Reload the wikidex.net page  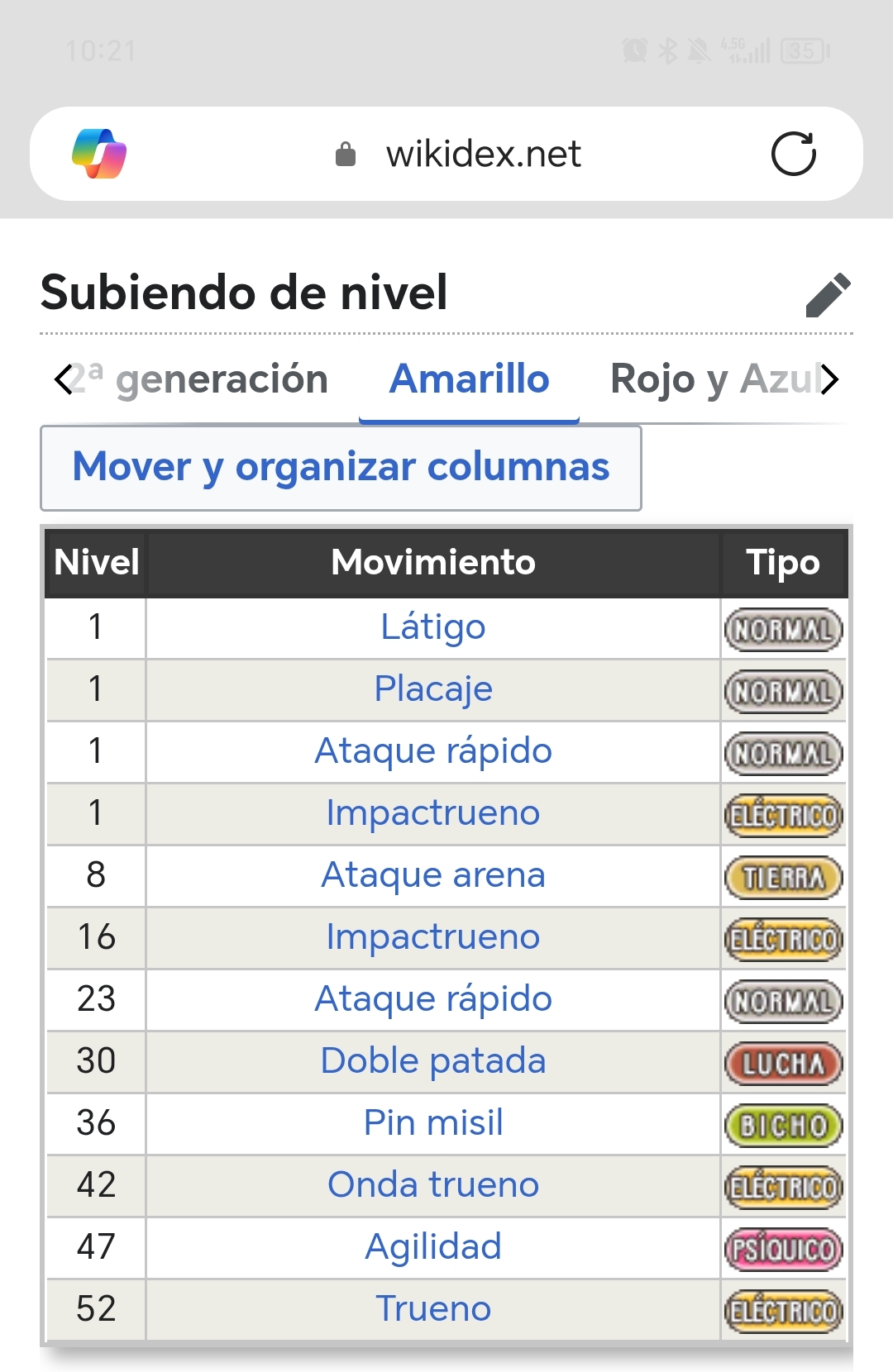(793, 154)
